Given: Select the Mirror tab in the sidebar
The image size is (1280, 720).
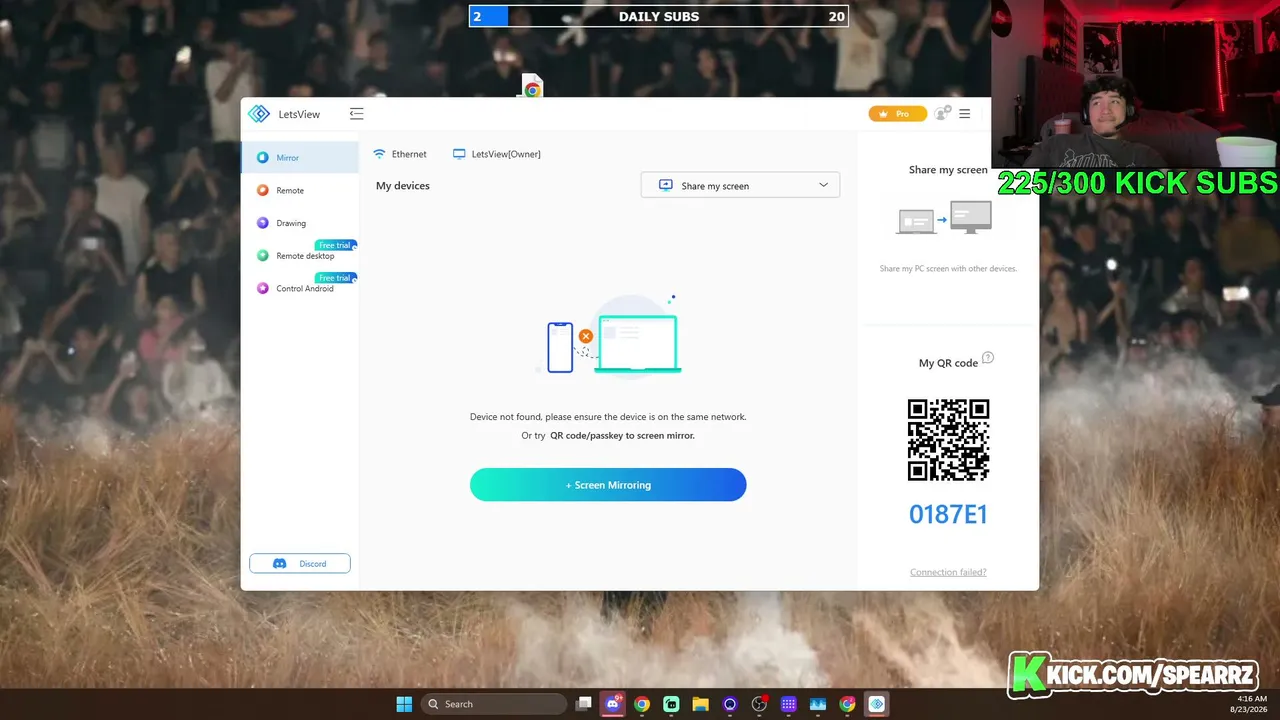Looking at the screenshot, I should (299, 158).
